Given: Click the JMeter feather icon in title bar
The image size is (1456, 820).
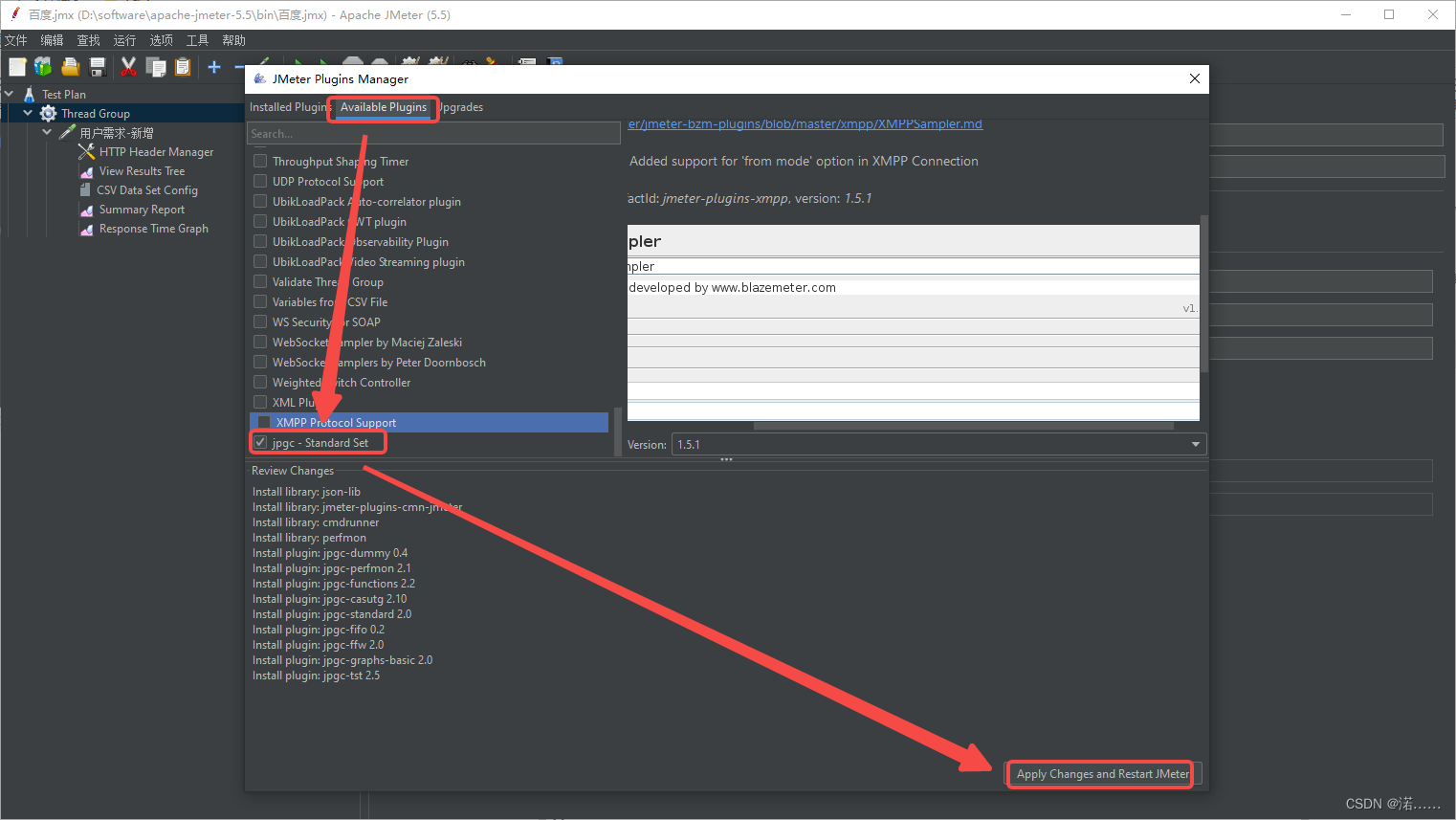Looking at the screenshot, I should [x=15, y=13].
